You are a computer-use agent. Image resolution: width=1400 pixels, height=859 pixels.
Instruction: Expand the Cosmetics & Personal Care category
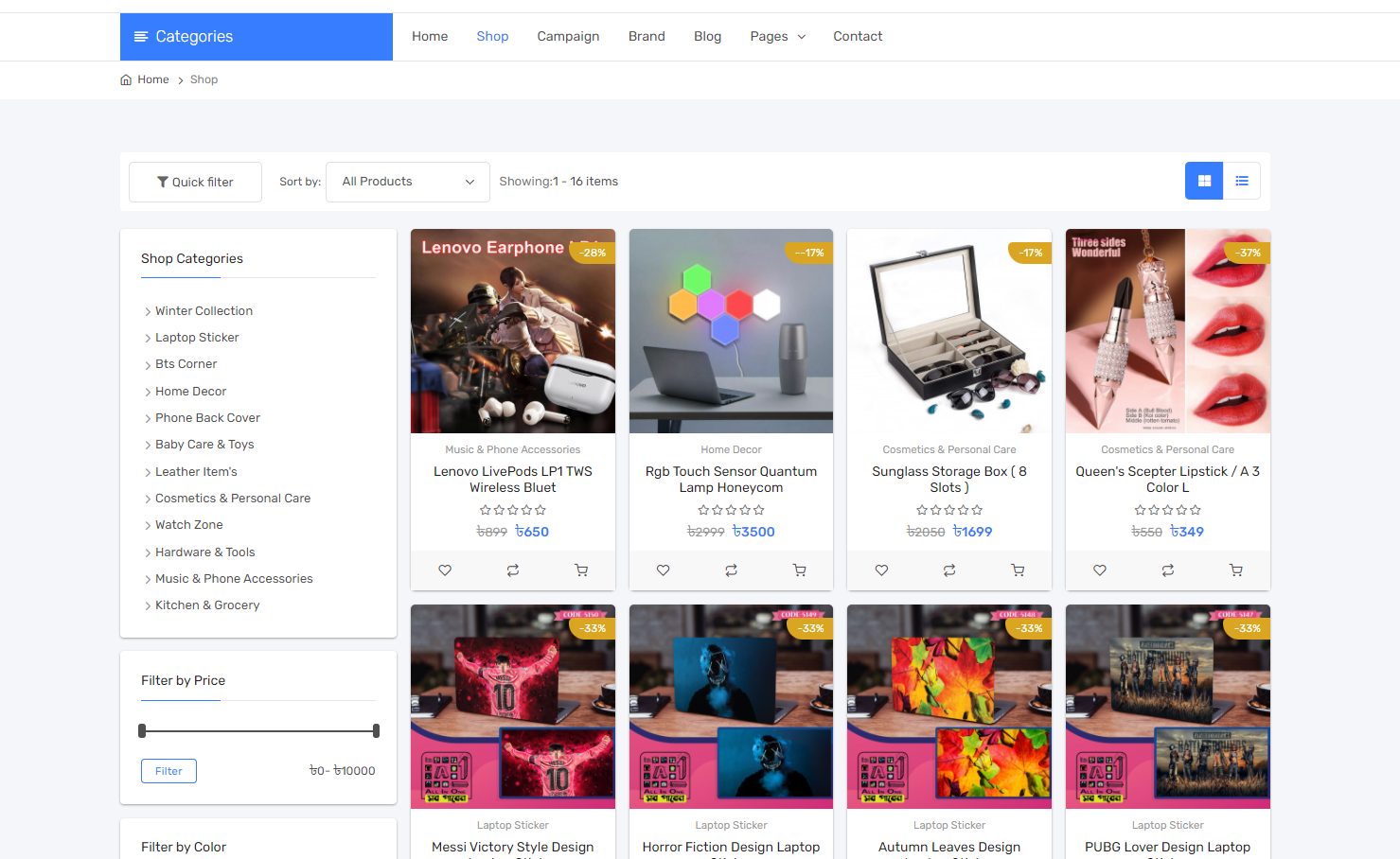tap(232, 498)
